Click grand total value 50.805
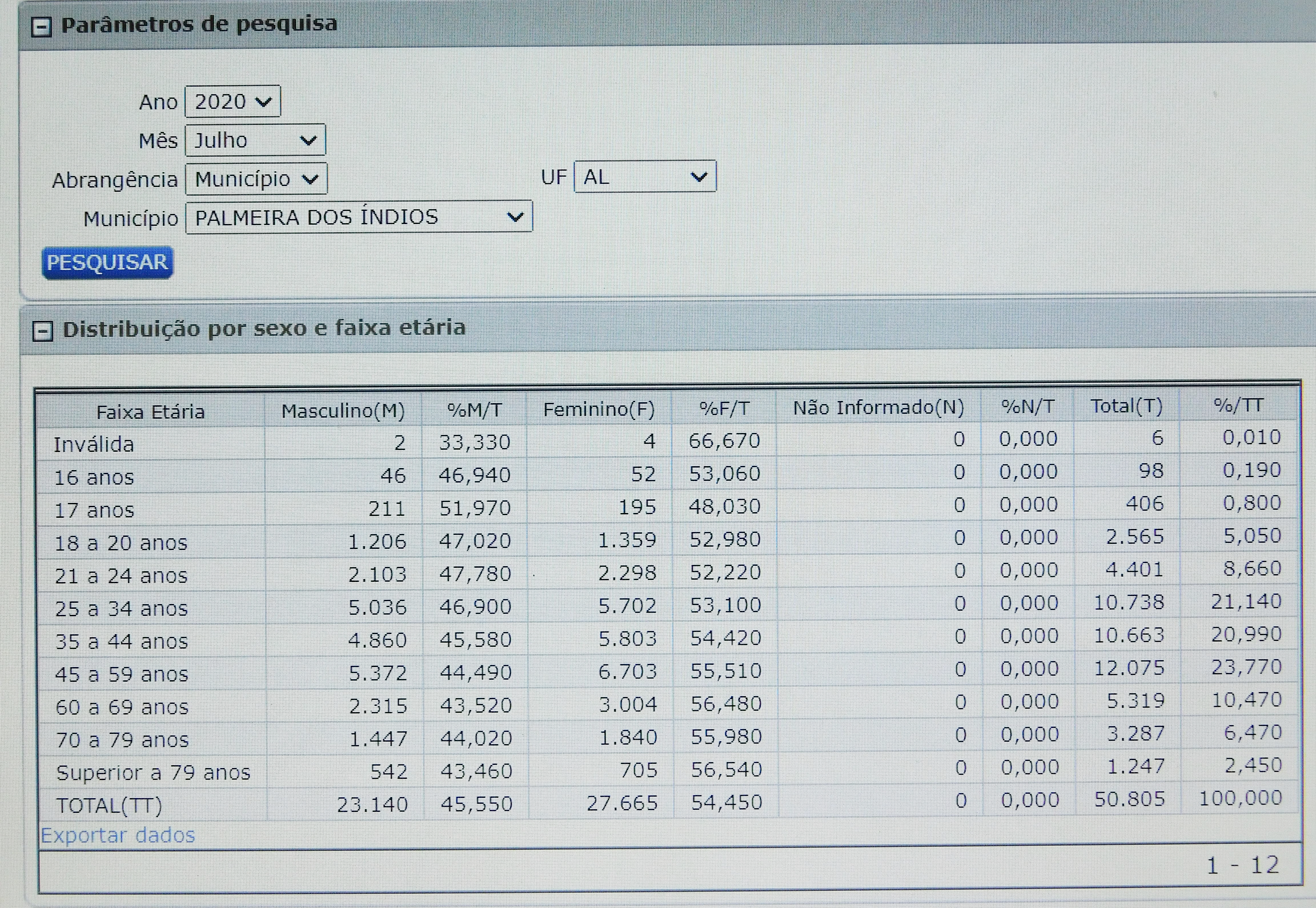Viewport: 1316px width, 908px height. coord(1130,799)
